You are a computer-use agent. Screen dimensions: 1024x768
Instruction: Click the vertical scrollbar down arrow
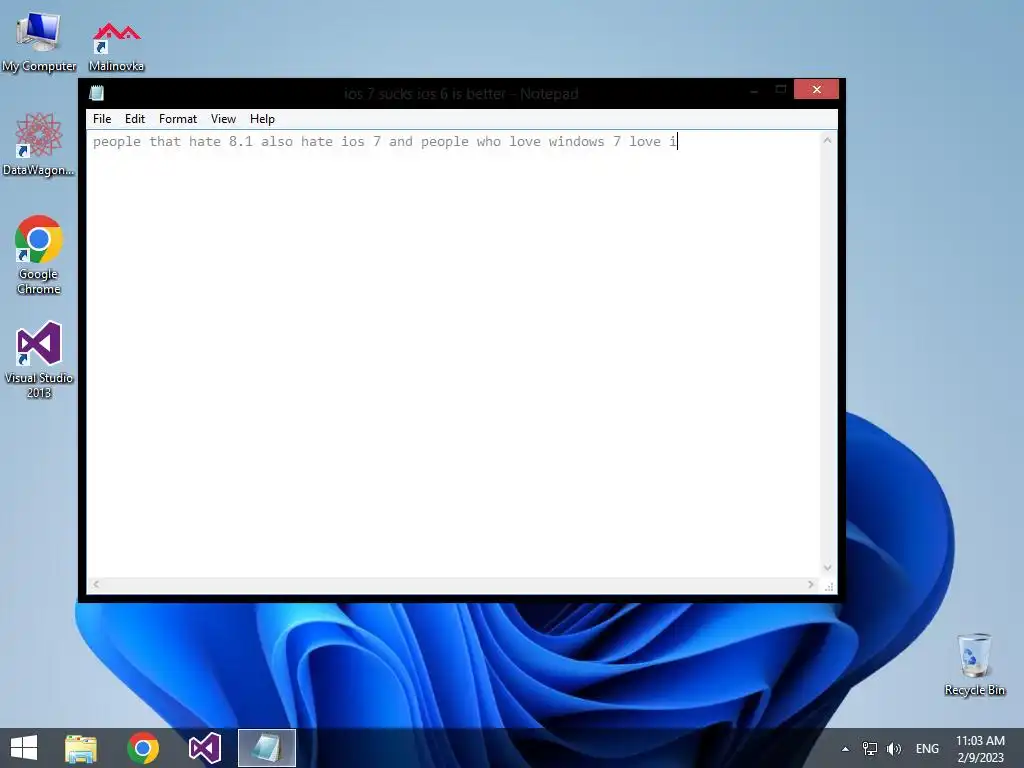coord(827,568)
